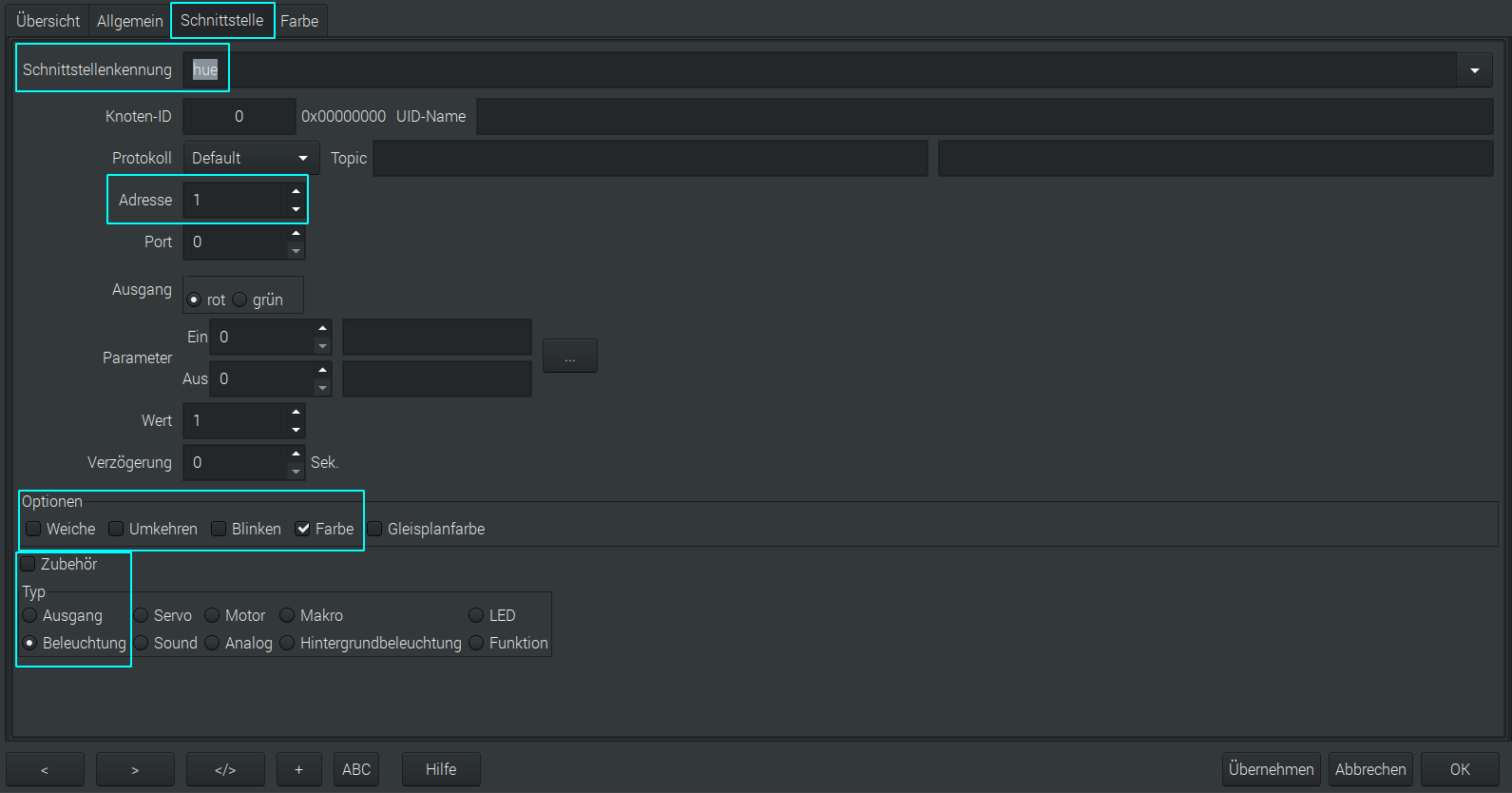Image resolution: width=1512 pixels, height=793 pixels.
Task: Click the next '>' navigation button
Action: [x=135, y=769]
